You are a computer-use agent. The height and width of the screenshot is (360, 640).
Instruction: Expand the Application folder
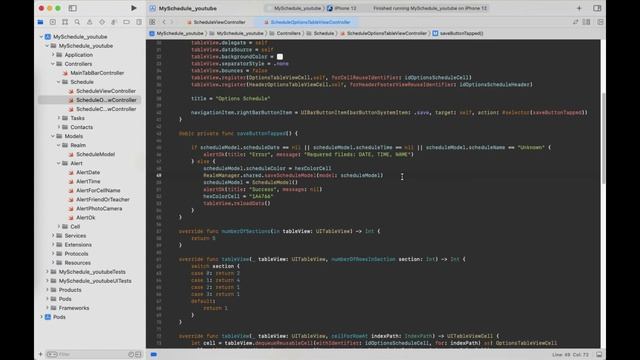coord(53,55)
